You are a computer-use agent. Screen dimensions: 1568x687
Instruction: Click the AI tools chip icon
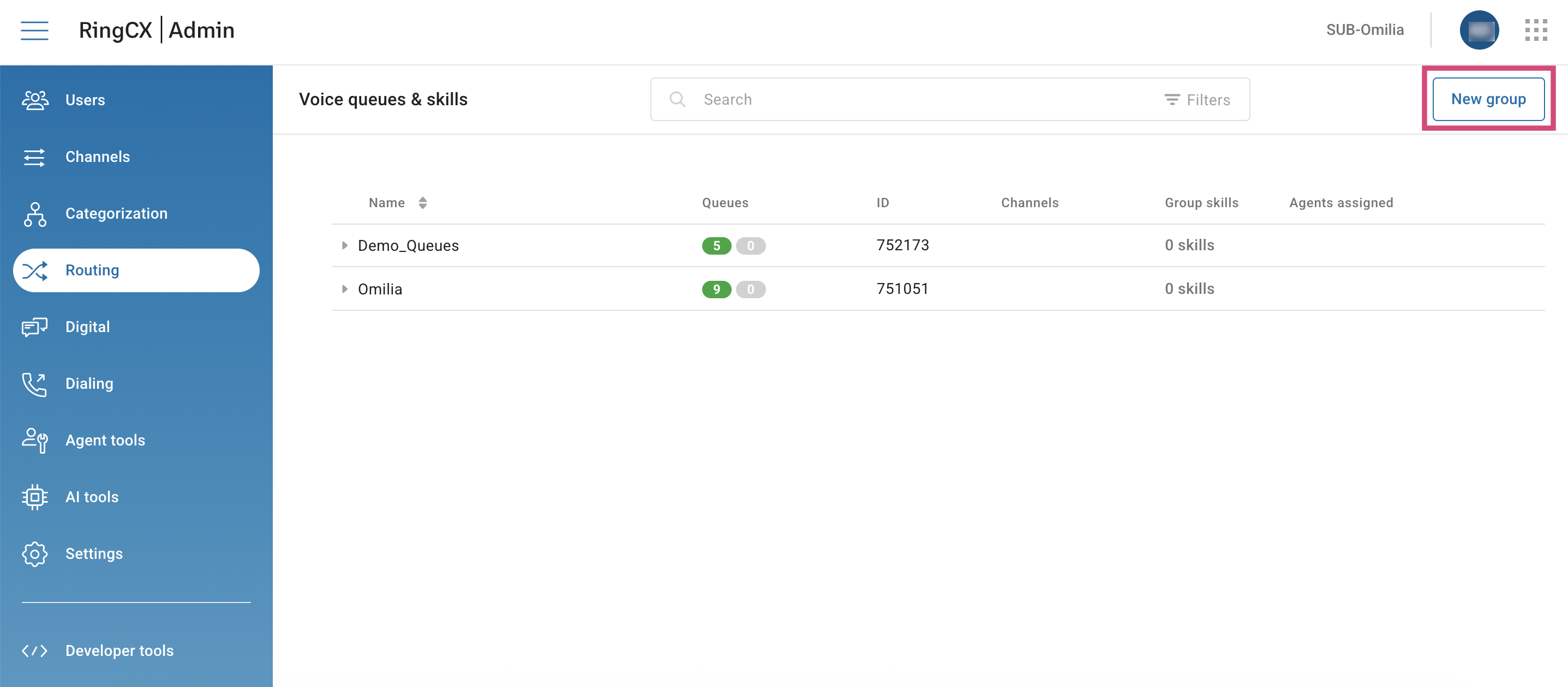click(x=35, y=497)
